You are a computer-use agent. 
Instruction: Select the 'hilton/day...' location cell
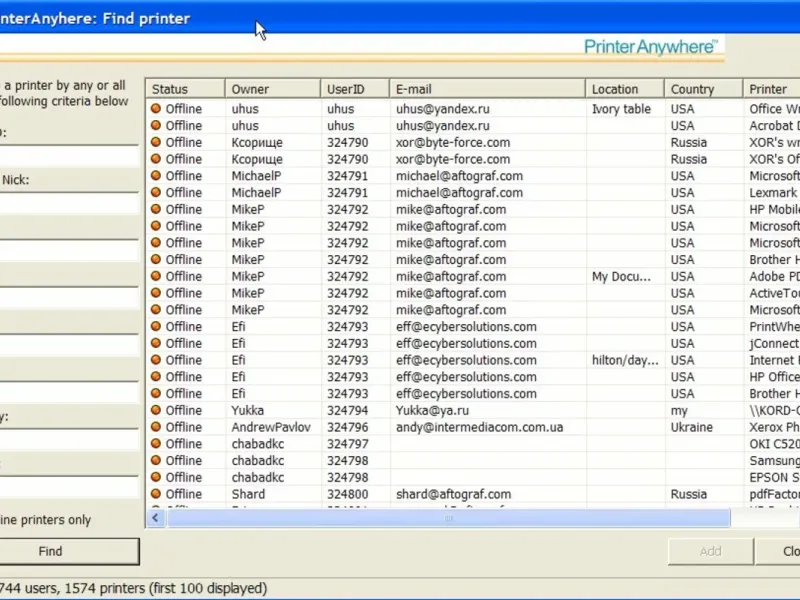625,360
